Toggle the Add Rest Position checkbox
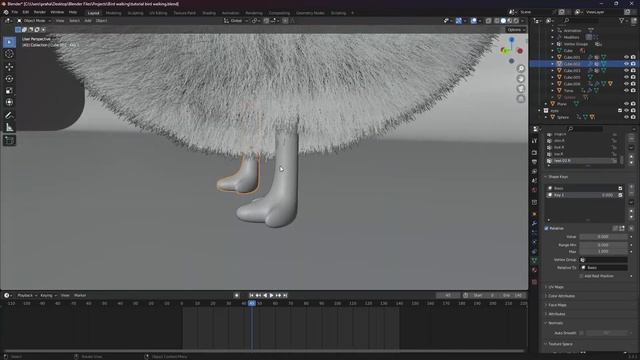Screen dimensions: 640x360 click(x=581, y=276)
